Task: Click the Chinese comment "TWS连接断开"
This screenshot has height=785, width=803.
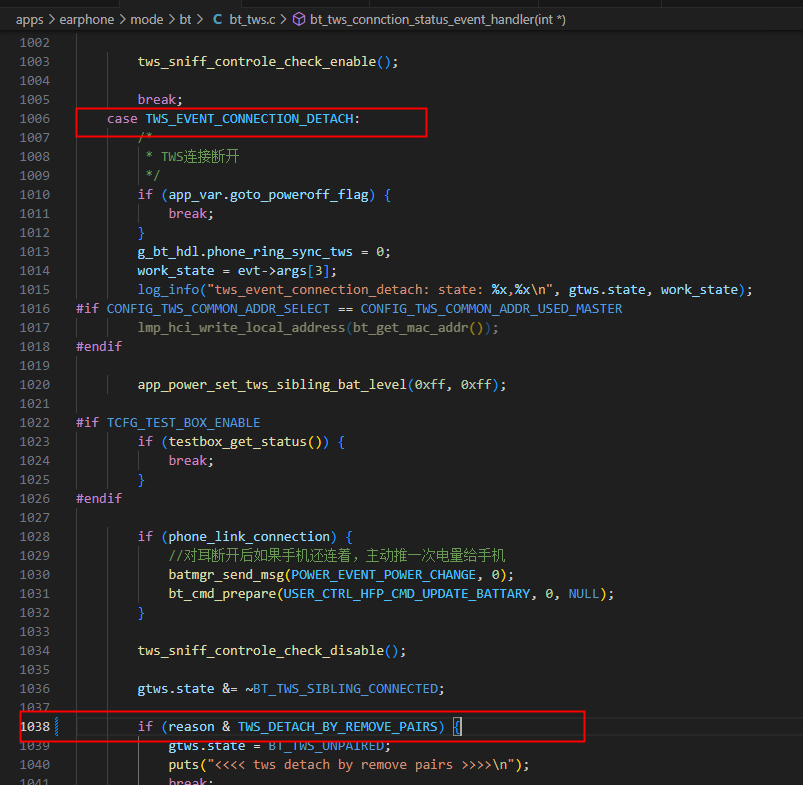Action: (200, 157)
